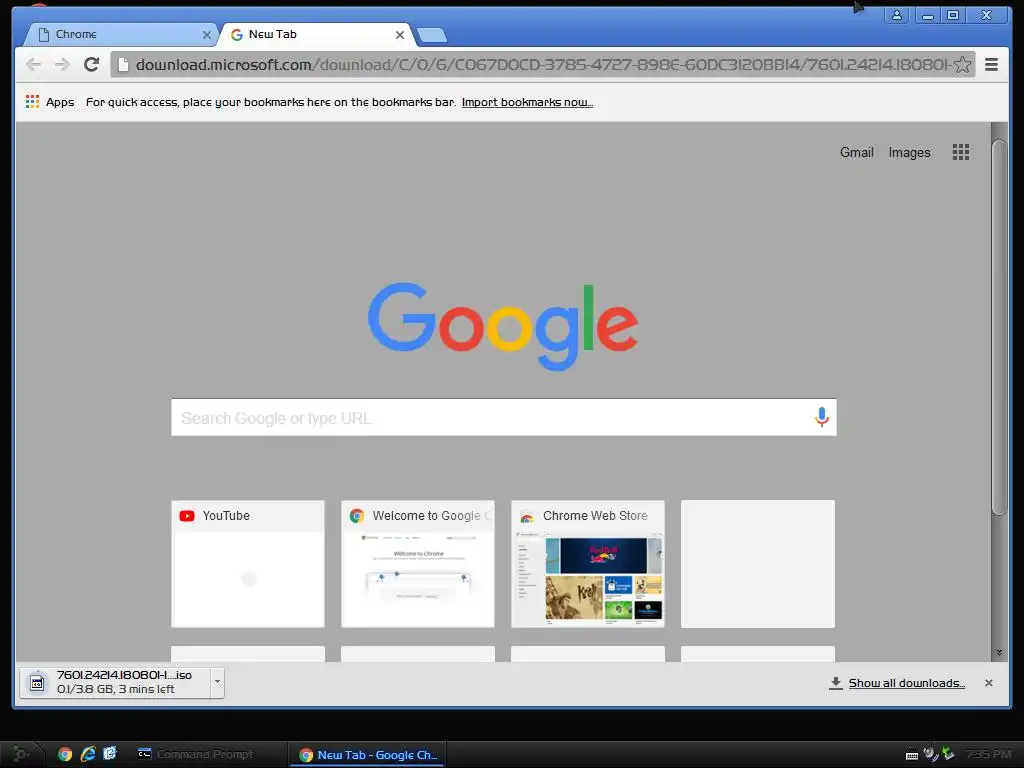Open the user profile button in title bar
Viewport: 1024px width, 768px height.
[x=897, y=15]
